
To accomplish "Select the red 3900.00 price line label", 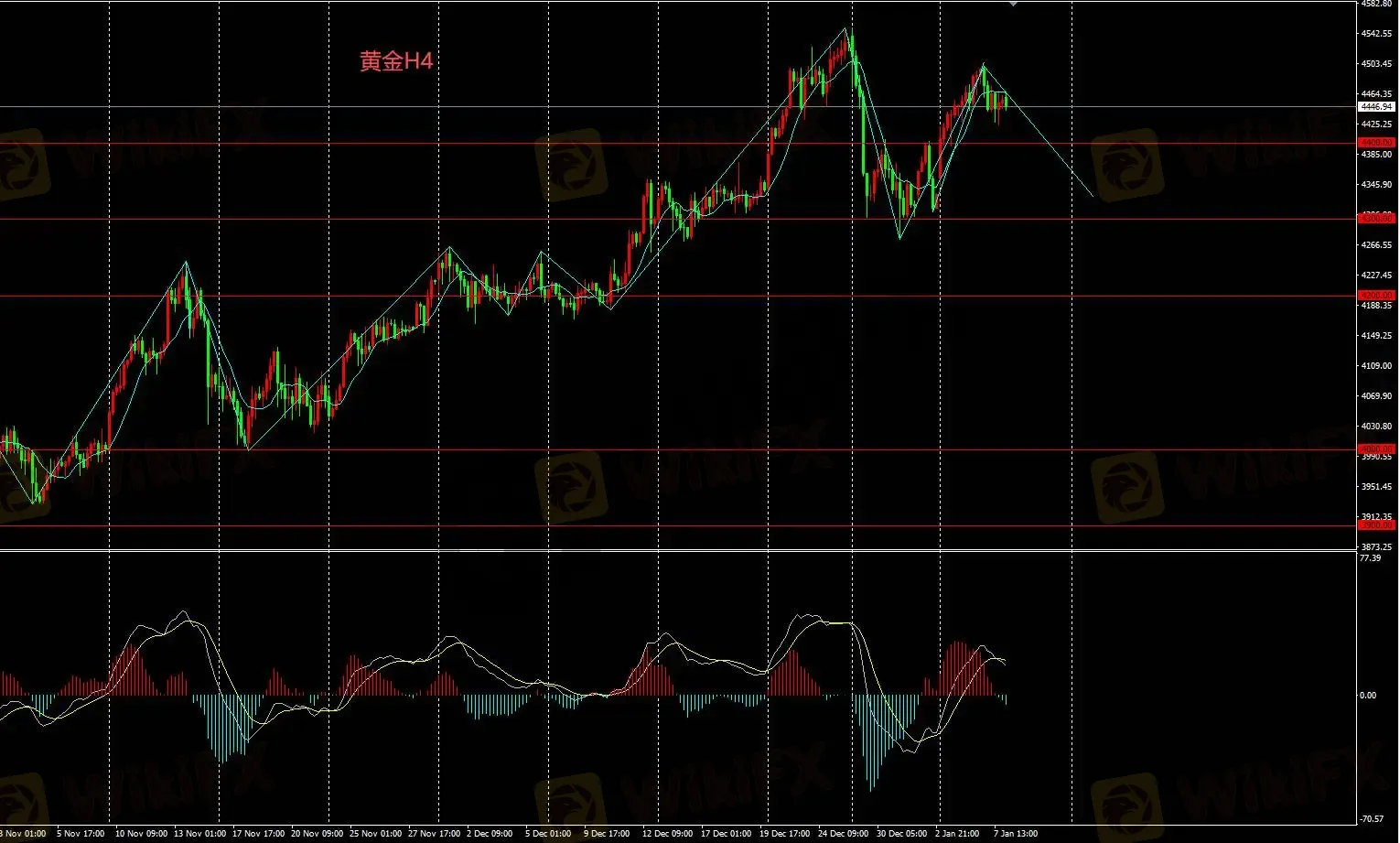I will (x=1376, y=525).
